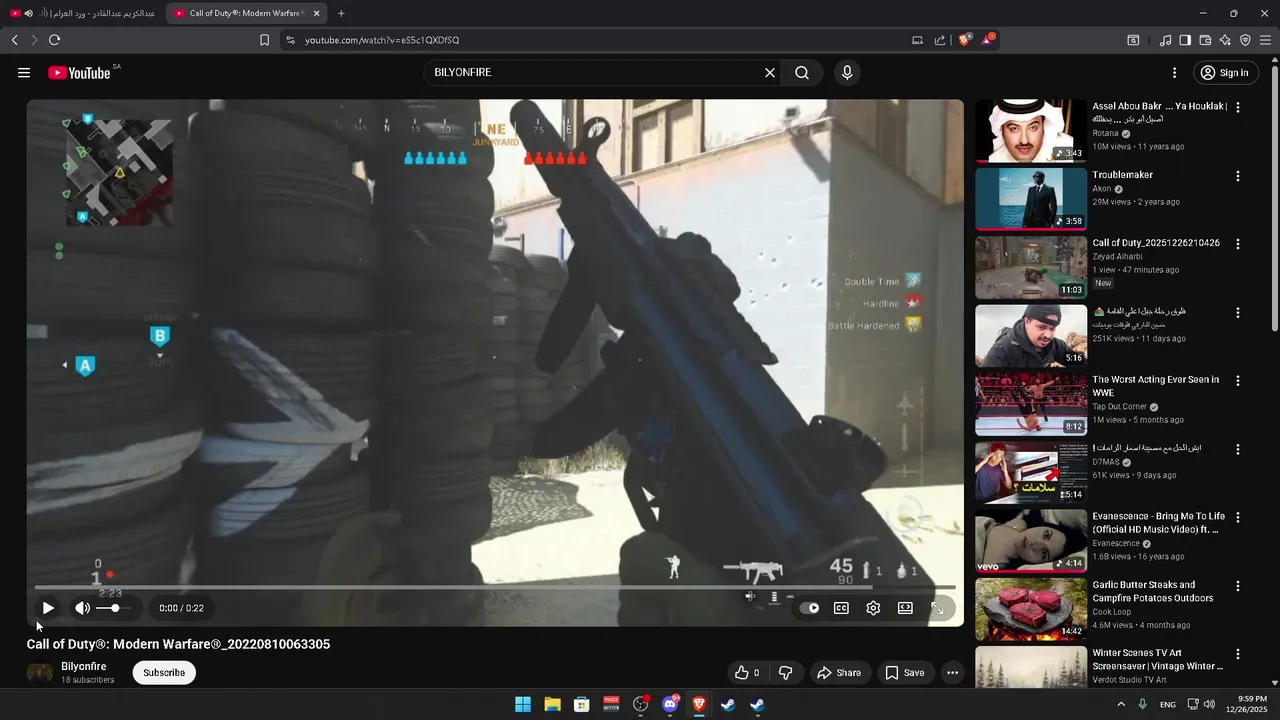Toggle the autoplay switch
Viewport: 1280px width, 720px height.
pos(809,608)
